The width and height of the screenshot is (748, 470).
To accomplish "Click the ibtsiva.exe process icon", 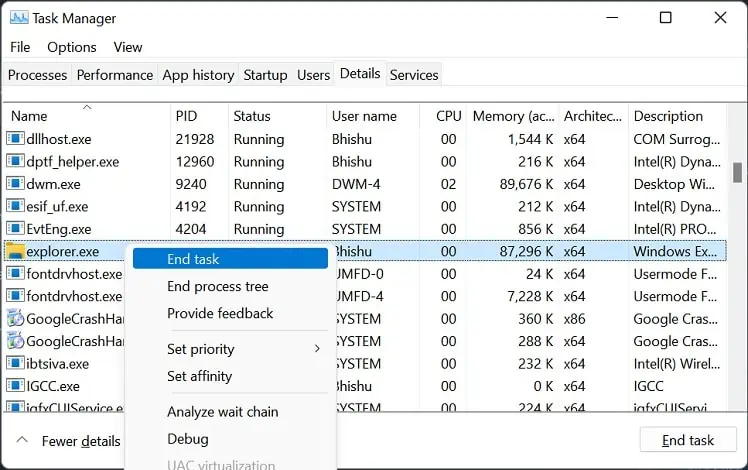I will pos(15,363).
